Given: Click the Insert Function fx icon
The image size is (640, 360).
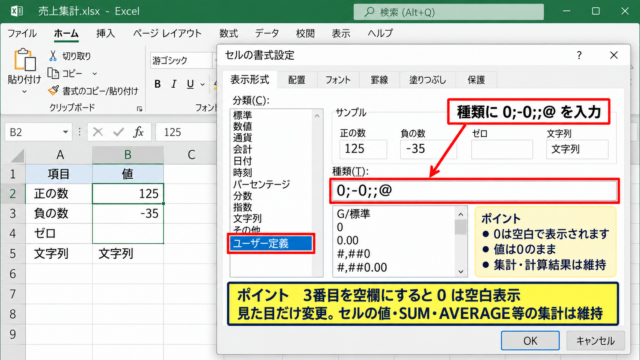Looking at the screenshot, I should coord(138,132).
